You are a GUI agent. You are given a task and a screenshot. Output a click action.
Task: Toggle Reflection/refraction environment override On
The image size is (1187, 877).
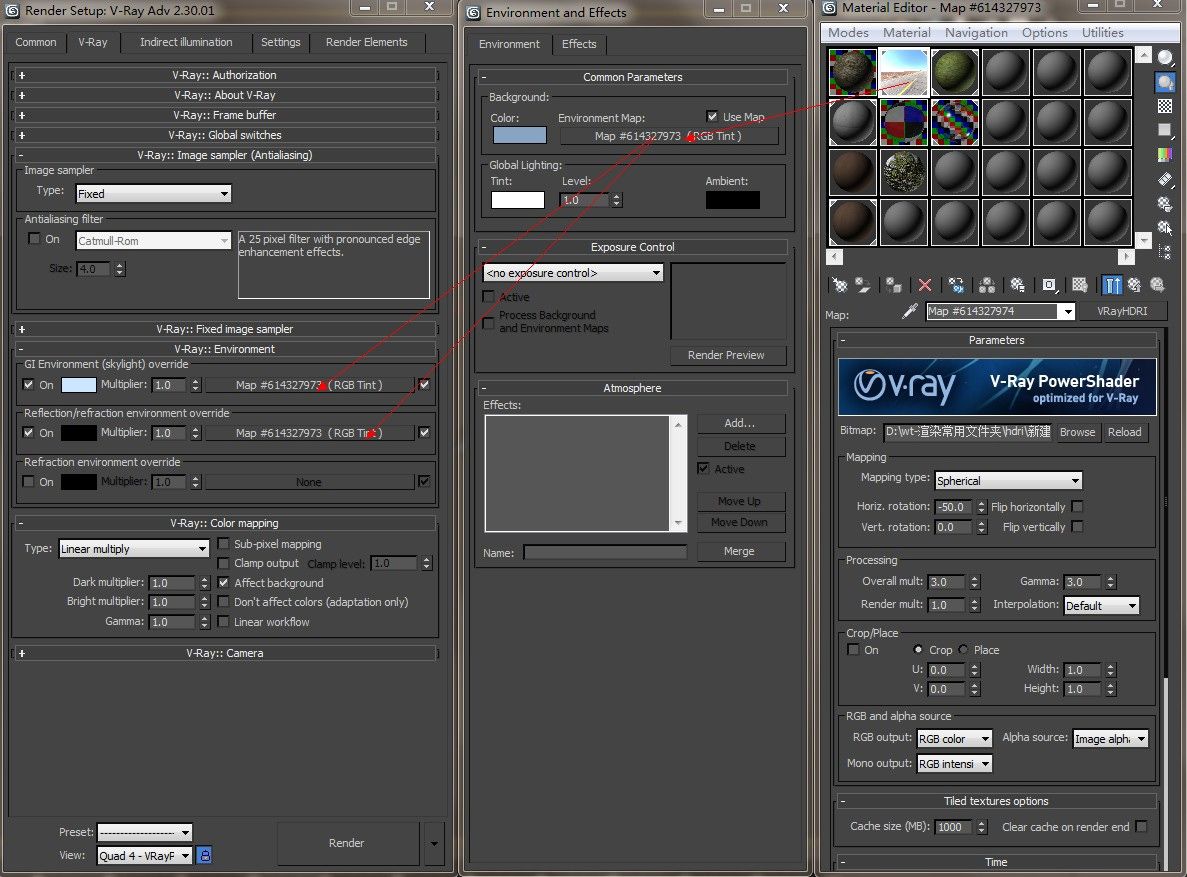[28, 432]
